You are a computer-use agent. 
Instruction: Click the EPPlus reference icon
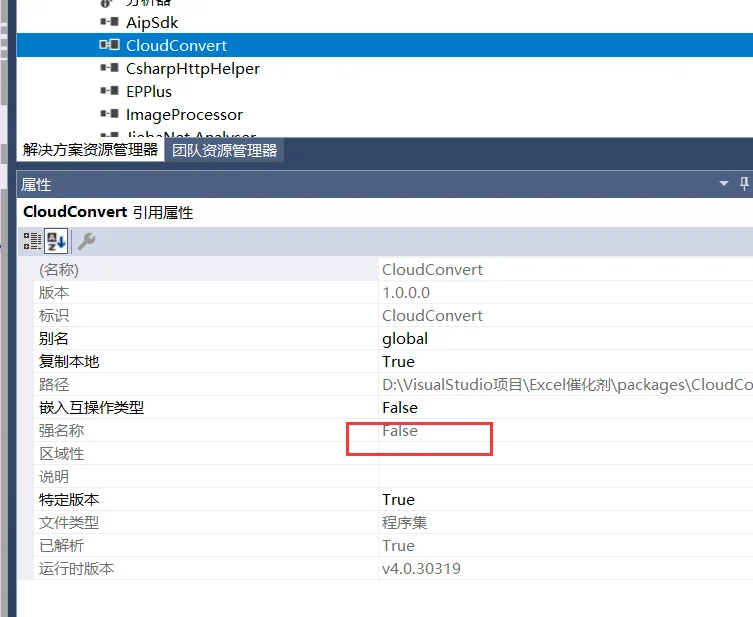[x=109, y=90]
